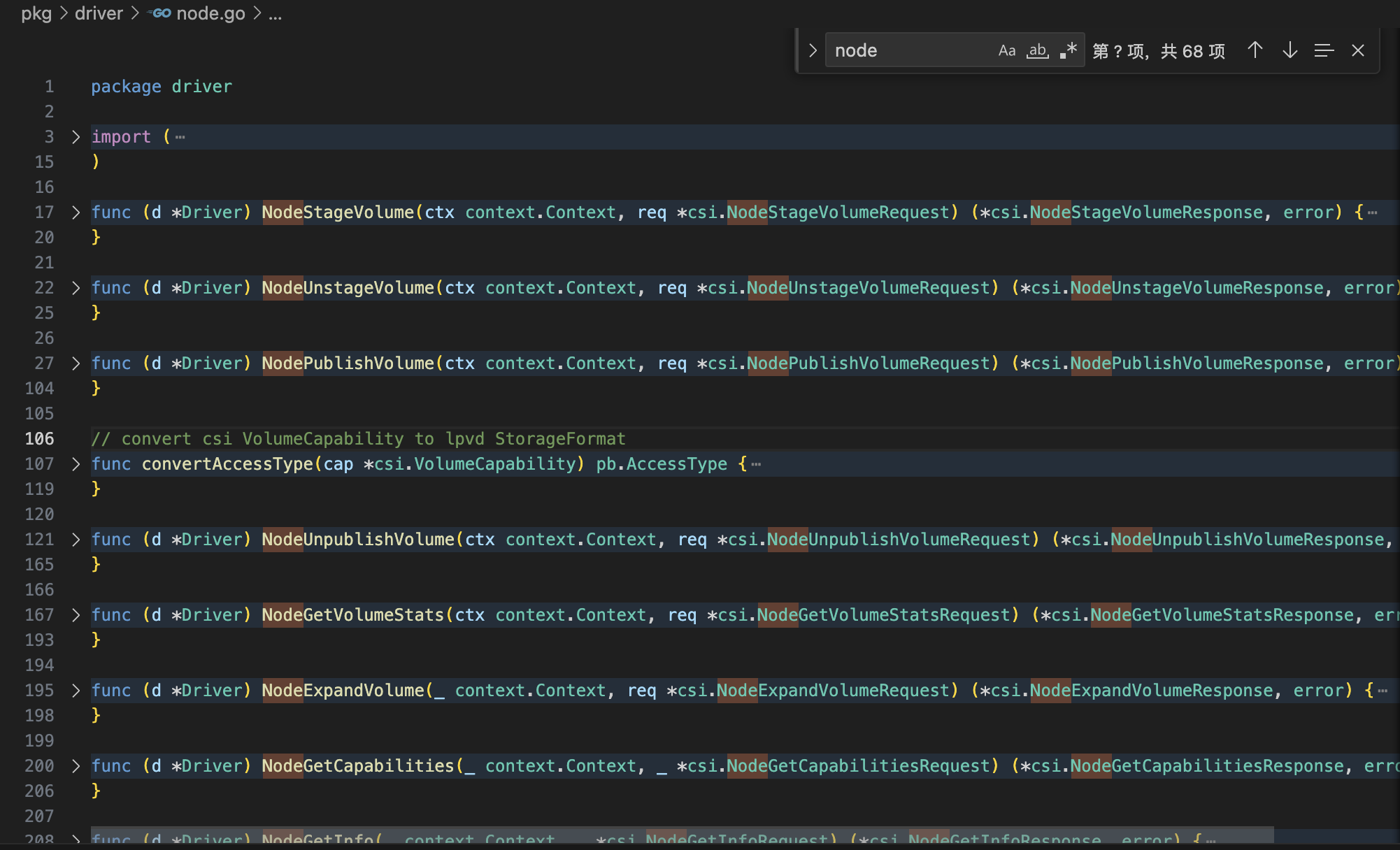Open the 'driver' breadcrumb segment
1400x850 pixels.
point(99,13)
